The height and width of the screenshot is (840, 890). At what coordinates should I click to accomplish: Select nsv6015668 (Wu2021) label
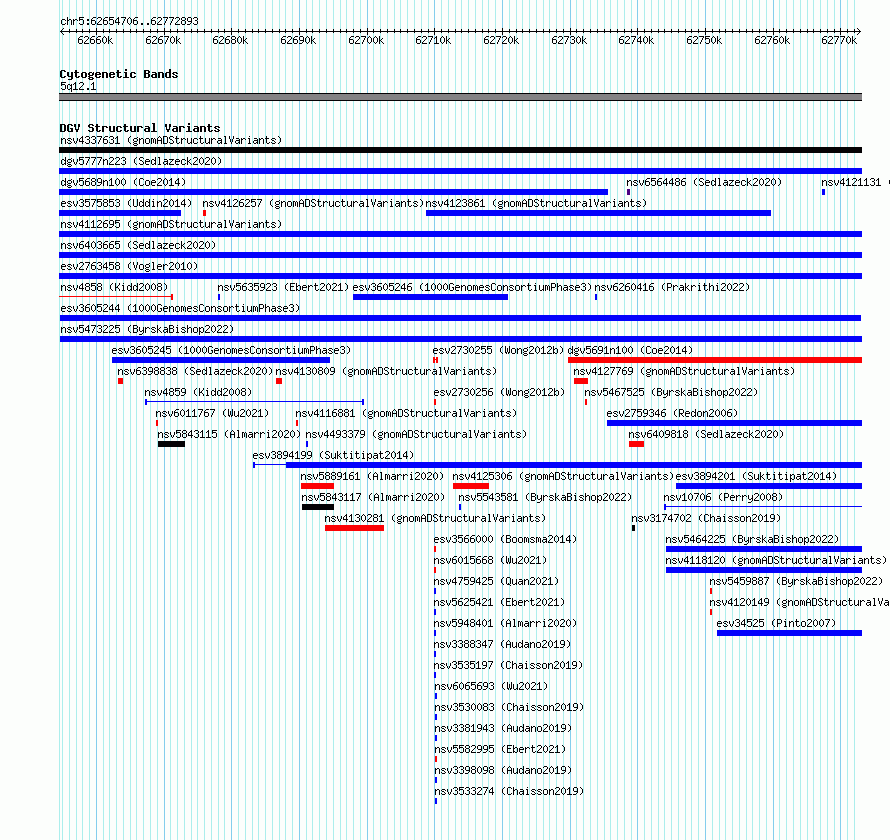[x=490, y=560]
